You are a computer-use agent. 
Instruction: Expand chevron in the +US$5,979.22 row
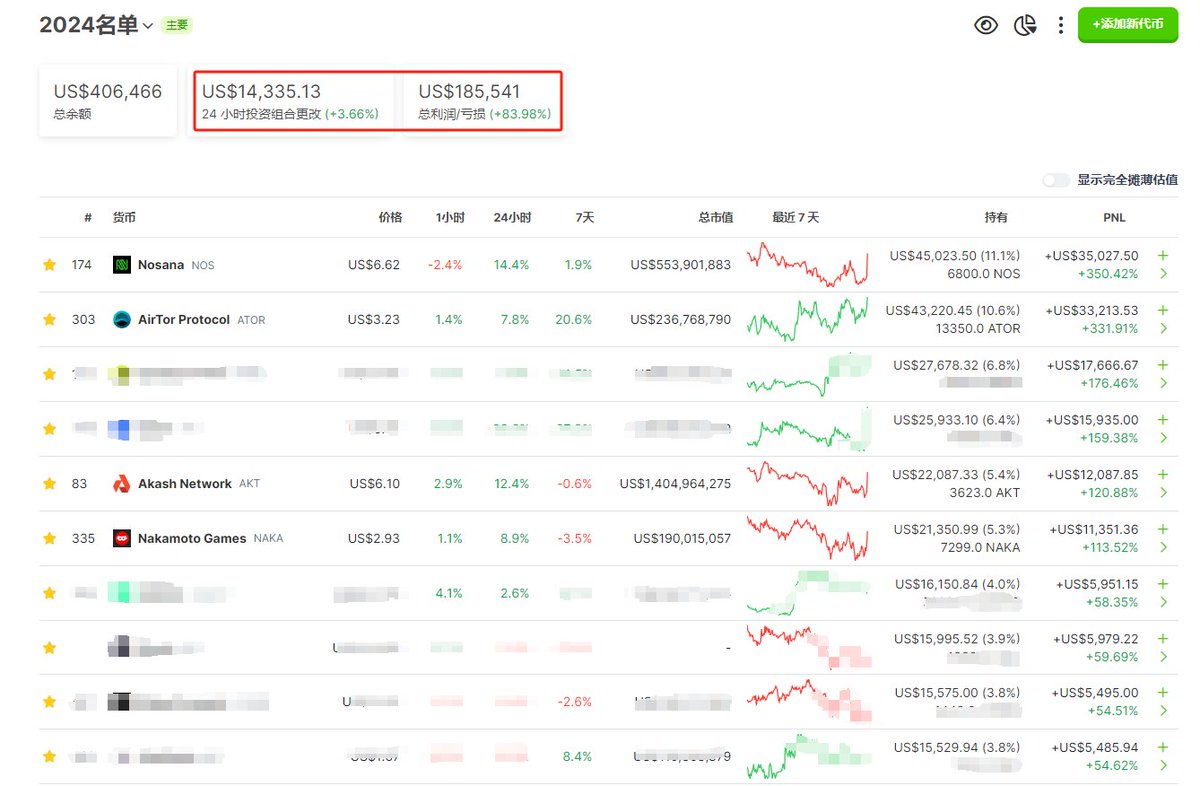(x=1163, y=657)
